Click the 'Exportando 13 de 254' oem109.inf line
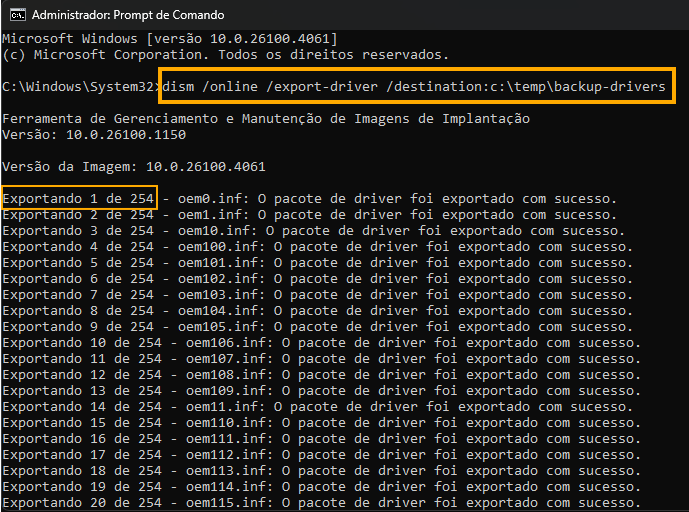This screenshot has width=689, height=512. coord(322,391)
